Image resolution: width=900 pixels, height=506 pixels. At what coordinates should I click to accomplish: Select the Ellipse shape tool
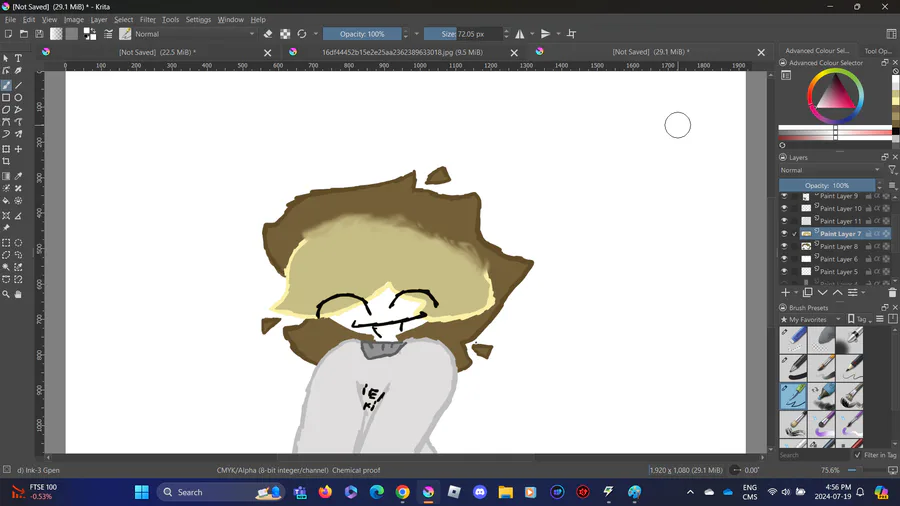(x=18, y=98)
